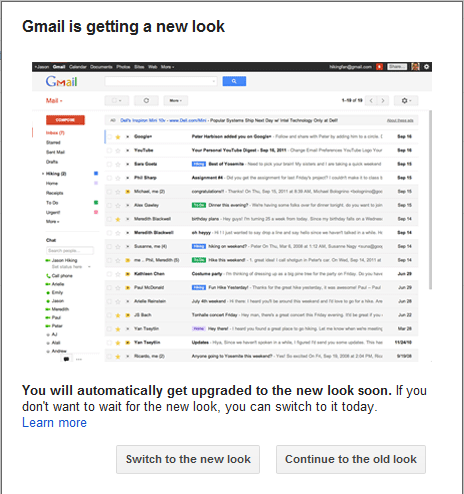Screen dimensions: 464x494
Task: Open the settings gear in preview toolbar
Action: [x=406, y=100]
